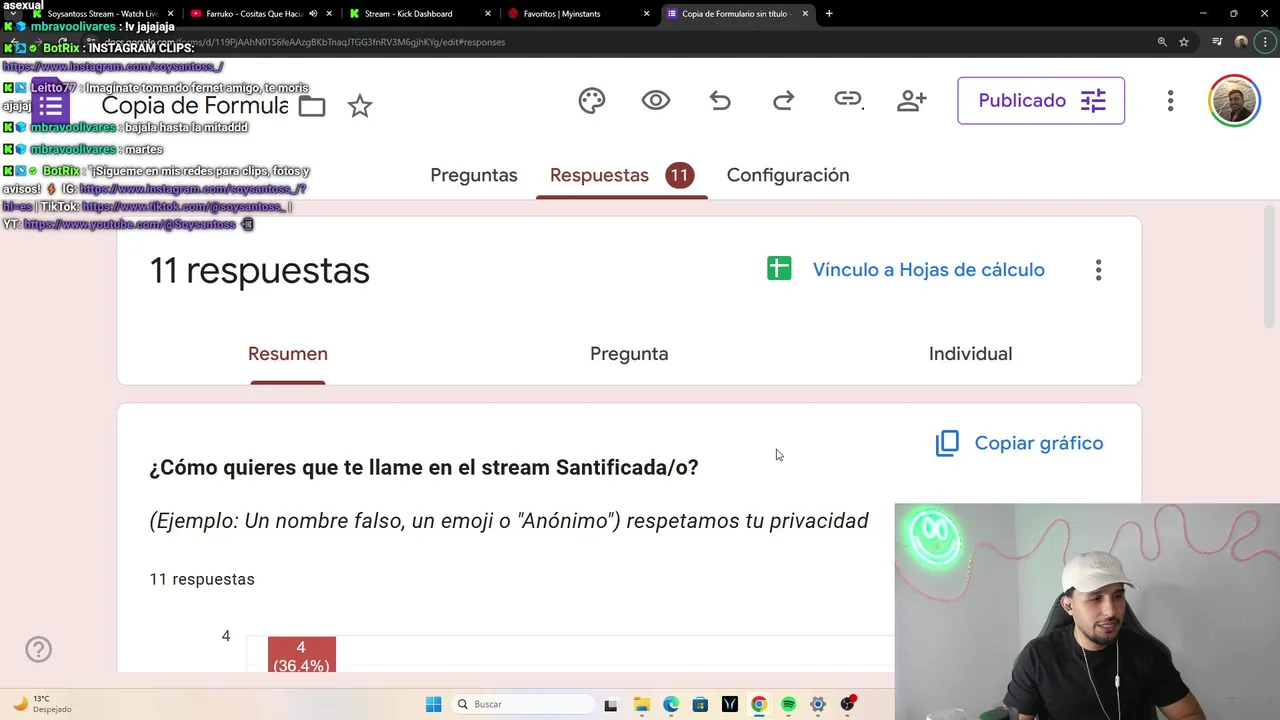Click the 11 responses count badge
This screenshot has width=1280, height=720.
pyautogui.click(x=679, y=175)
